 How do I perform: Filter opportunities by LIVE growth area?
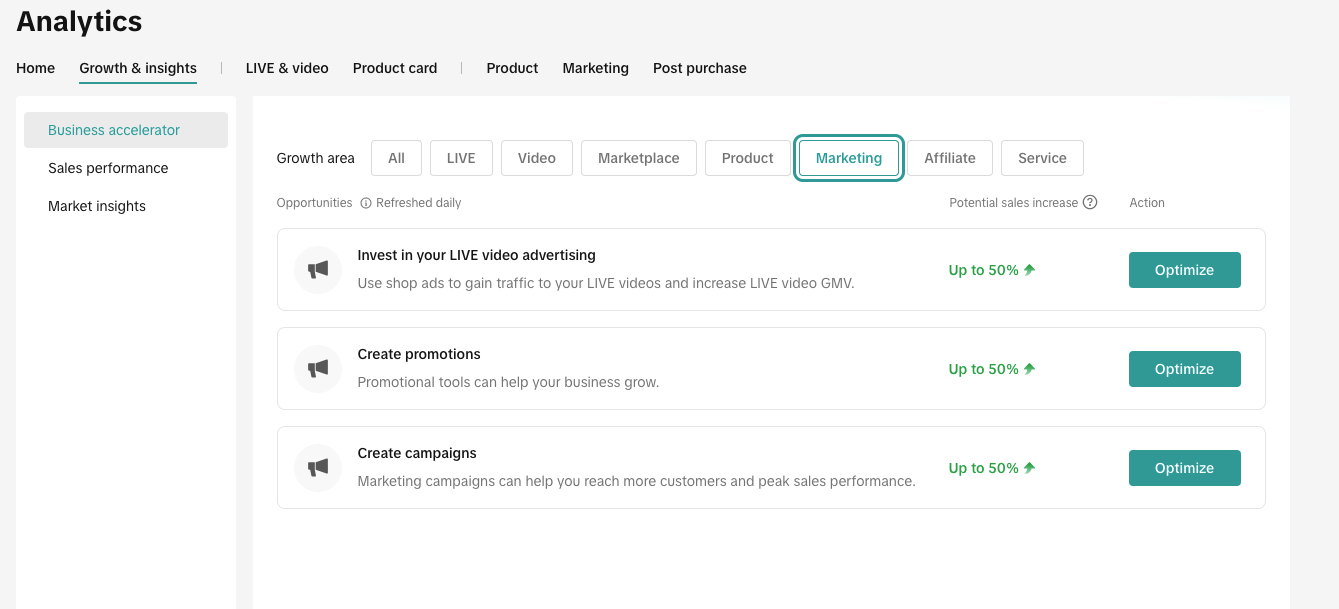pos(461,158)
